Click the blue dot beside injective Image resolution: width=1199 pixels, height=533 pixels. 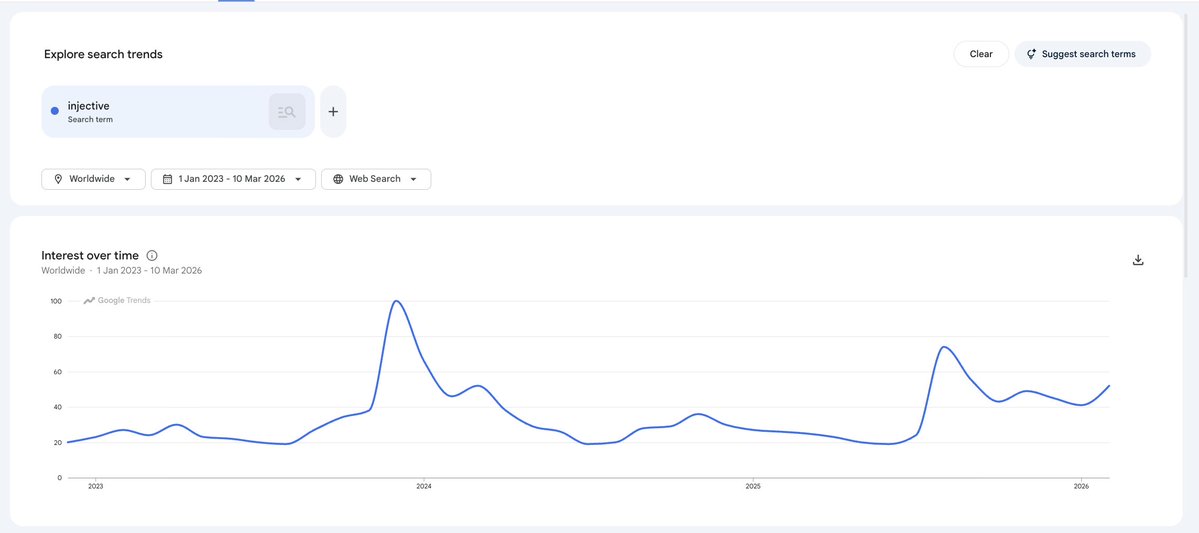point(55,111)
